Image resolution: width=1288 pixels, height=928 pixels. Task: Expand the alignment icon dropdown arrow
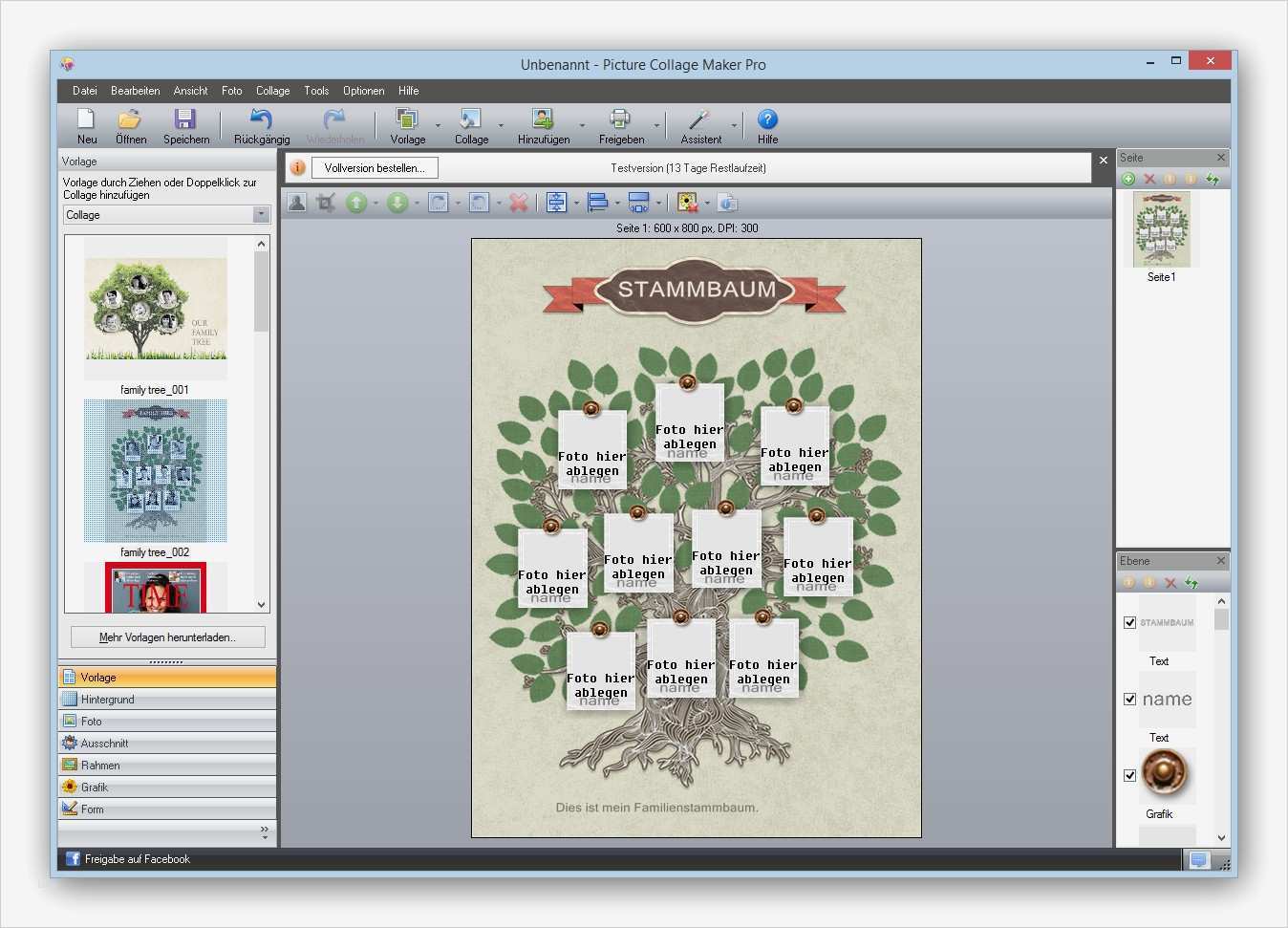point(577,202)
